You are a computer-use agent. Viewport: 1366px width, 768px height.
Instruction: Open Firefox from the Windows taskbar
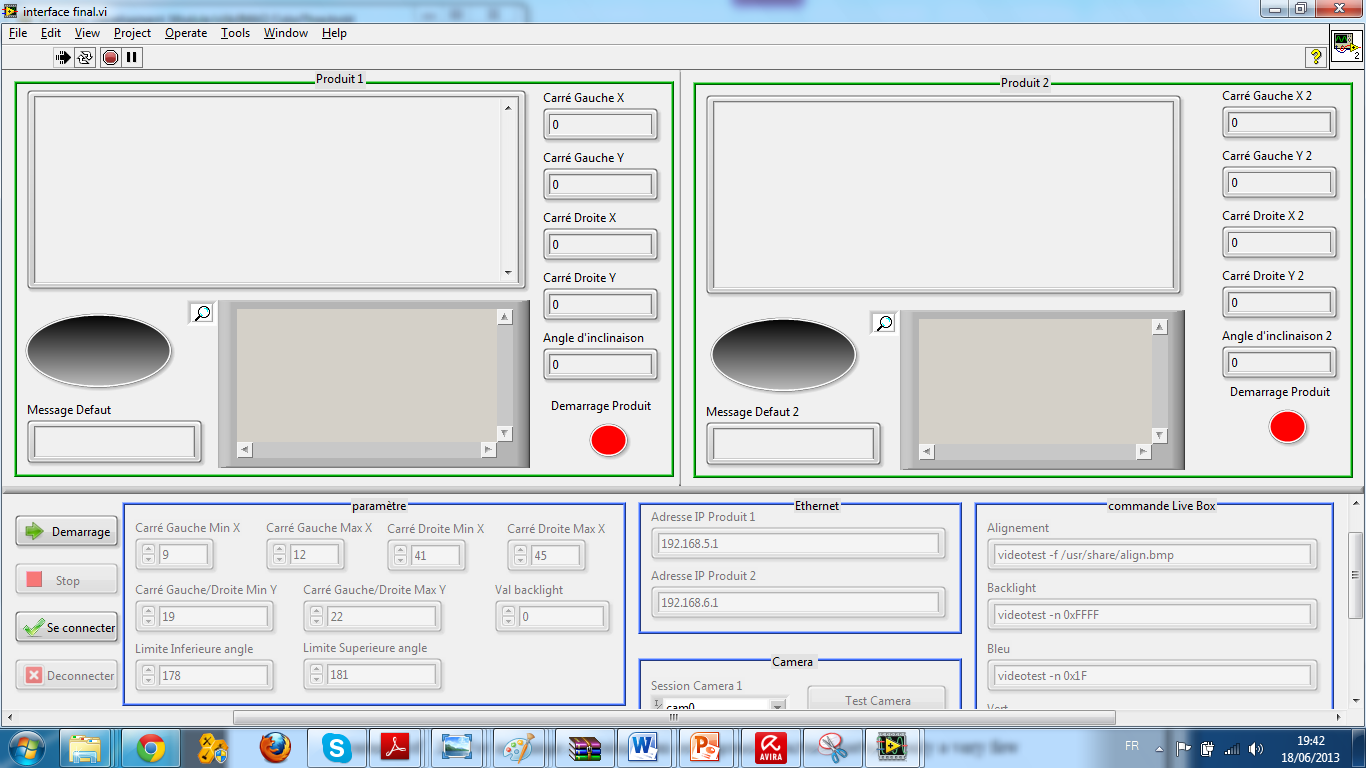pos(275,747)
